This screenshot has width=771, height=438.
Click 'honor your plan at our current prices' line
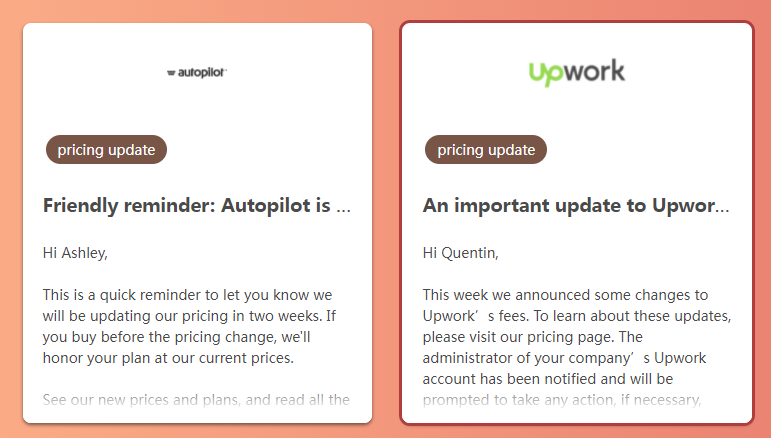coord(168,358)
